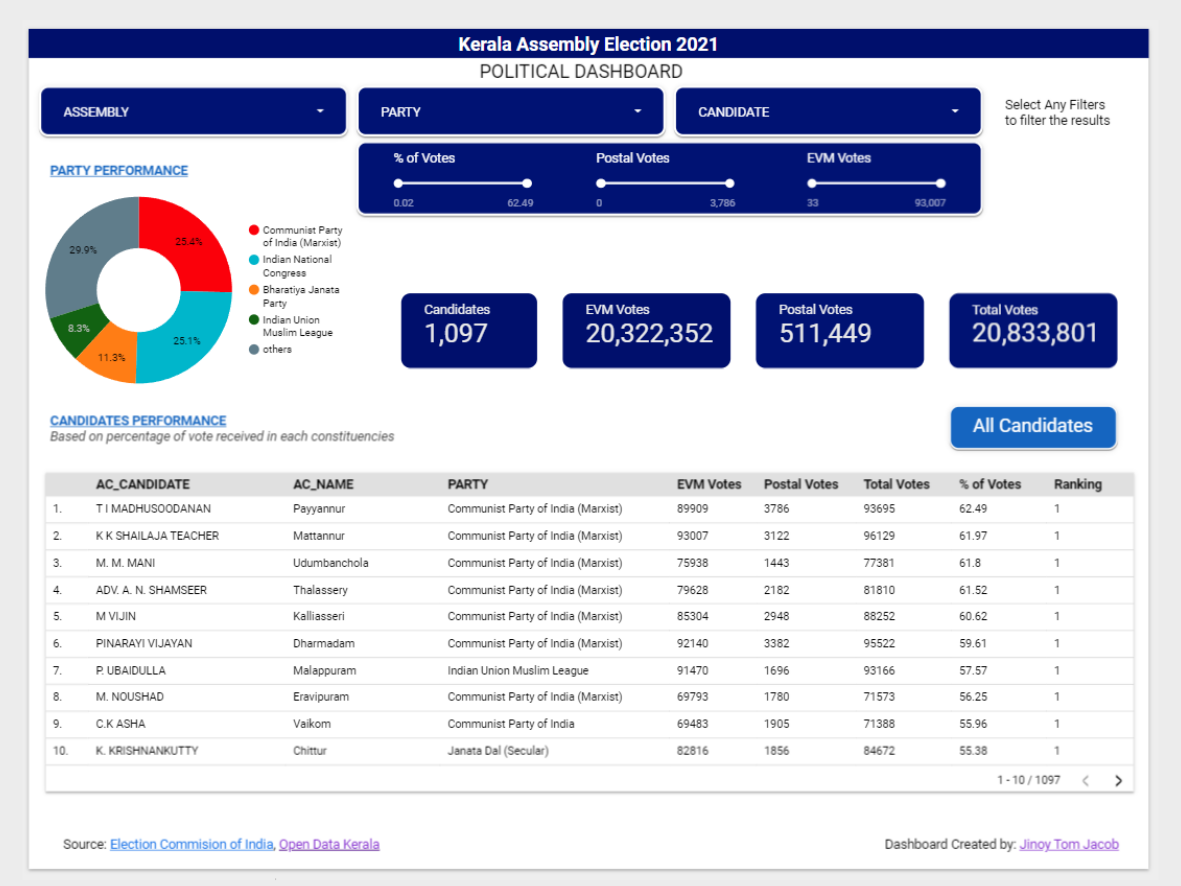Select the grey others legend marker
This screenshot has height=886, width=1181.
254,349
